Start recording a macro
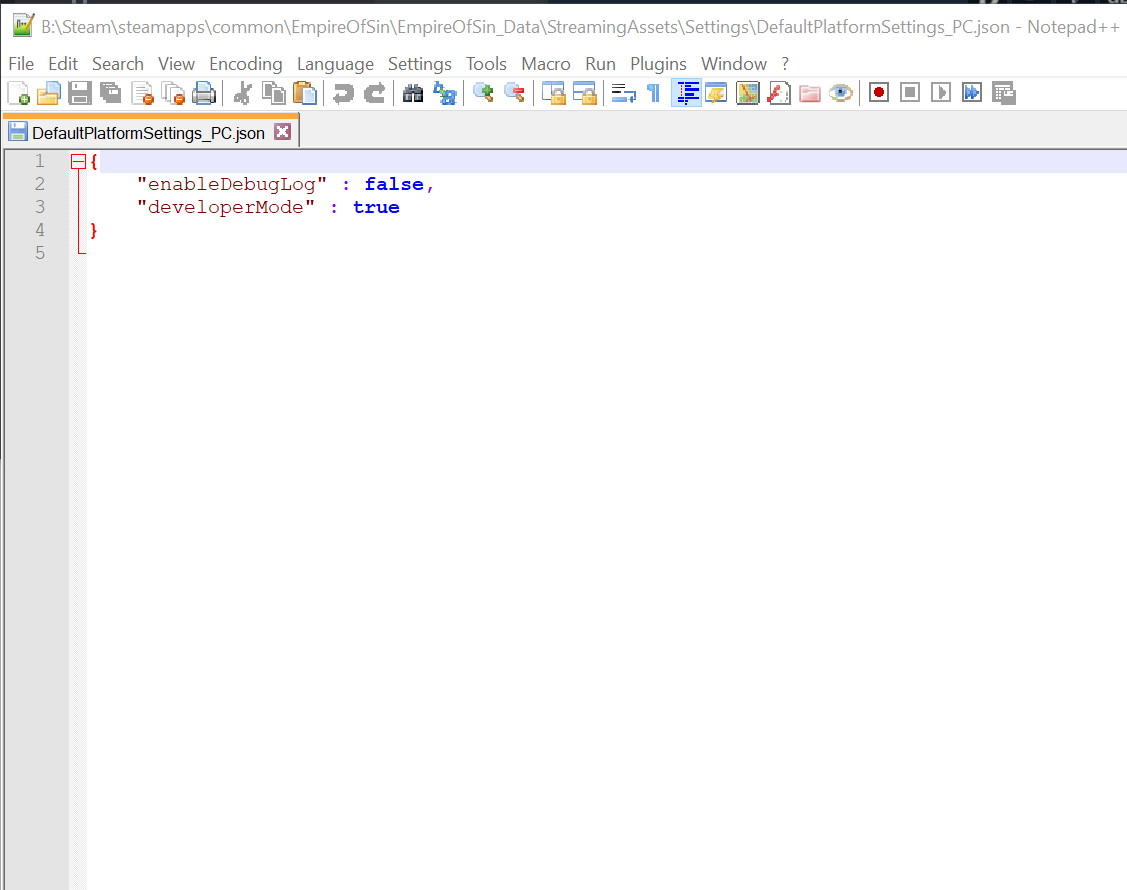Screen dimensions: 1127x890 click(878, 93)
